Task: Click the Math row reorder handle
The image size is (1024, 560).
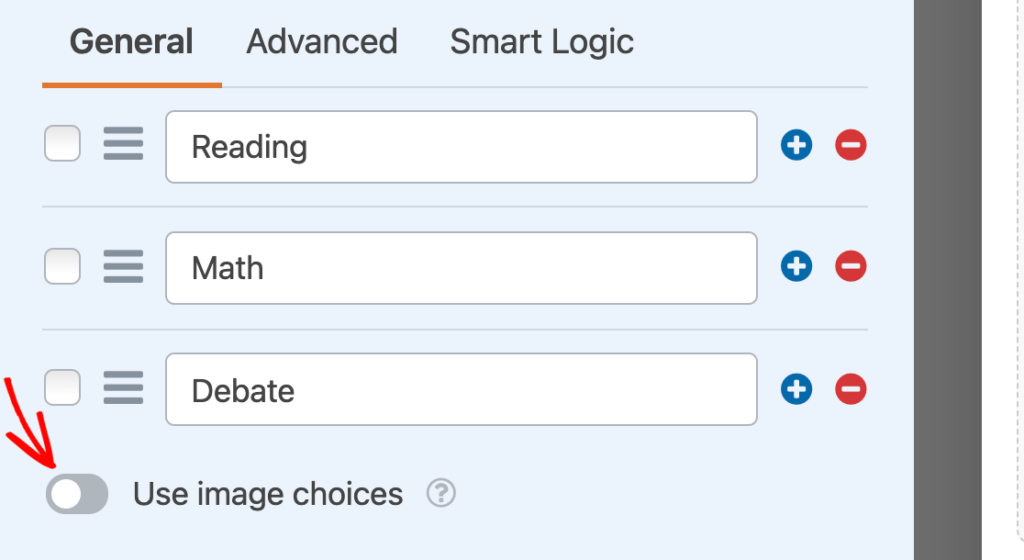Action: pos(123,266)
